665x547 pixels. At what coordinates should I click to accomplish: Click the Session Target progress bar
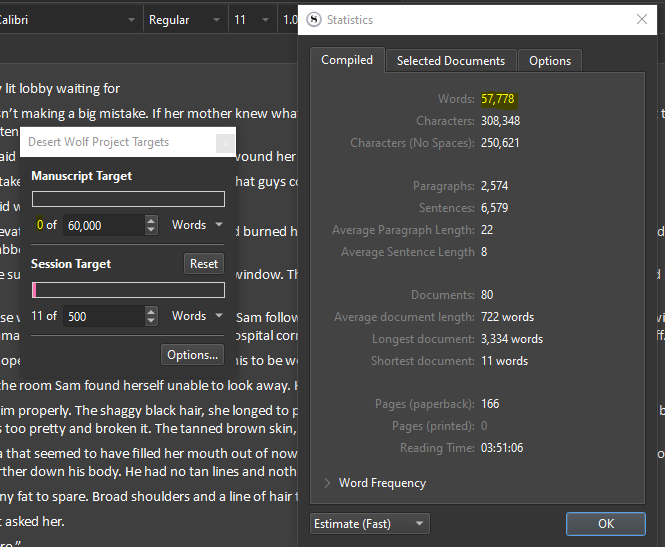[129, 290]
